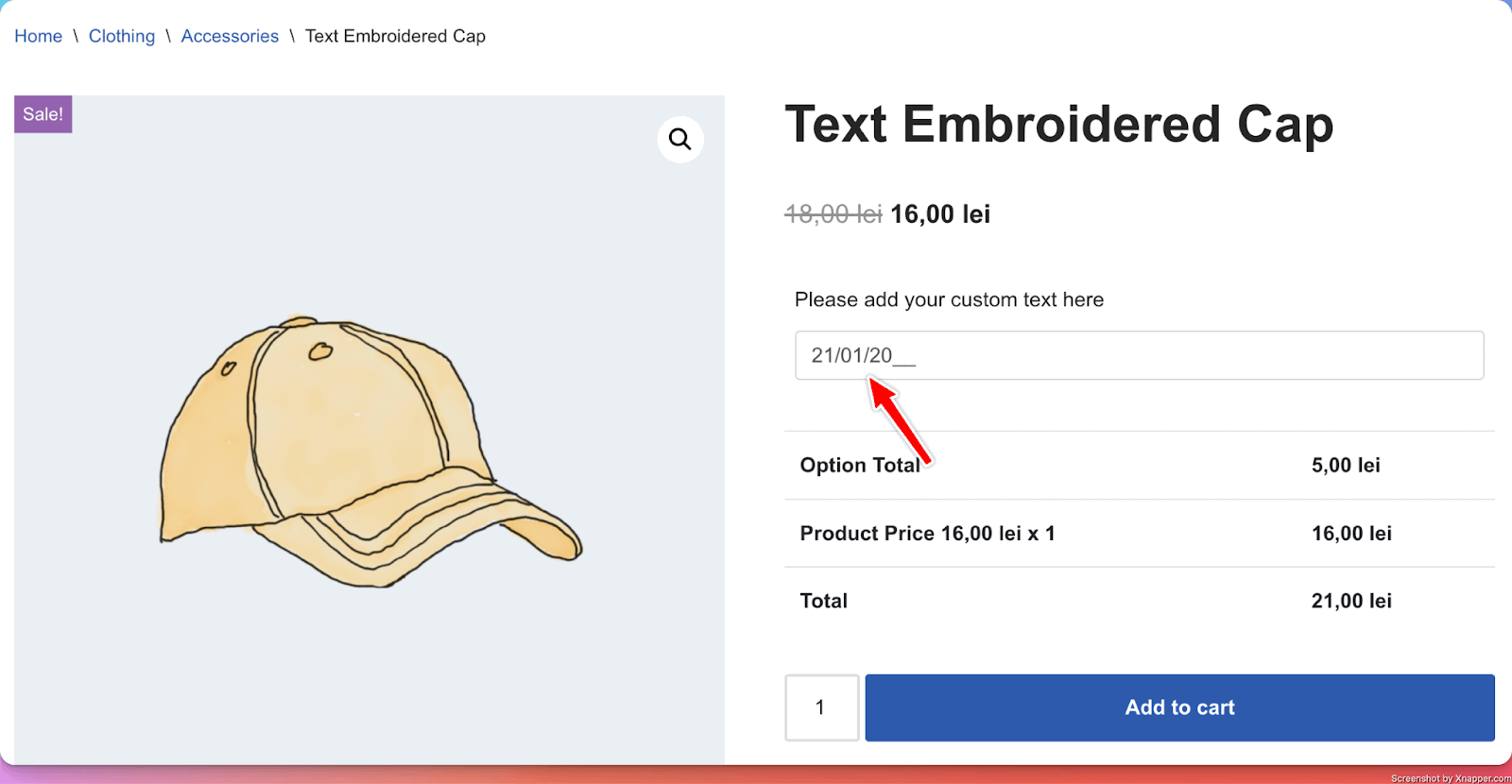Click the yellow cap product image
This screenshot has width=1512, height=784.
click(369, 451)
